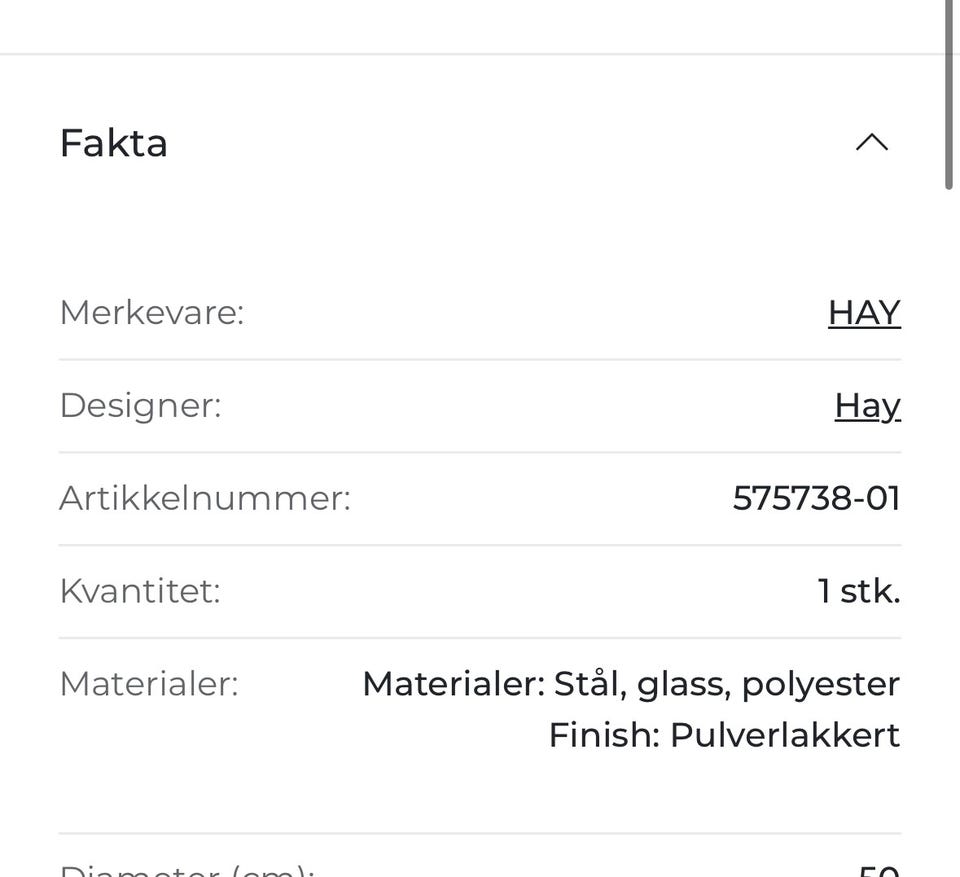Click the word Pulverlakkert
960x877 pixels.
(784, 736)
